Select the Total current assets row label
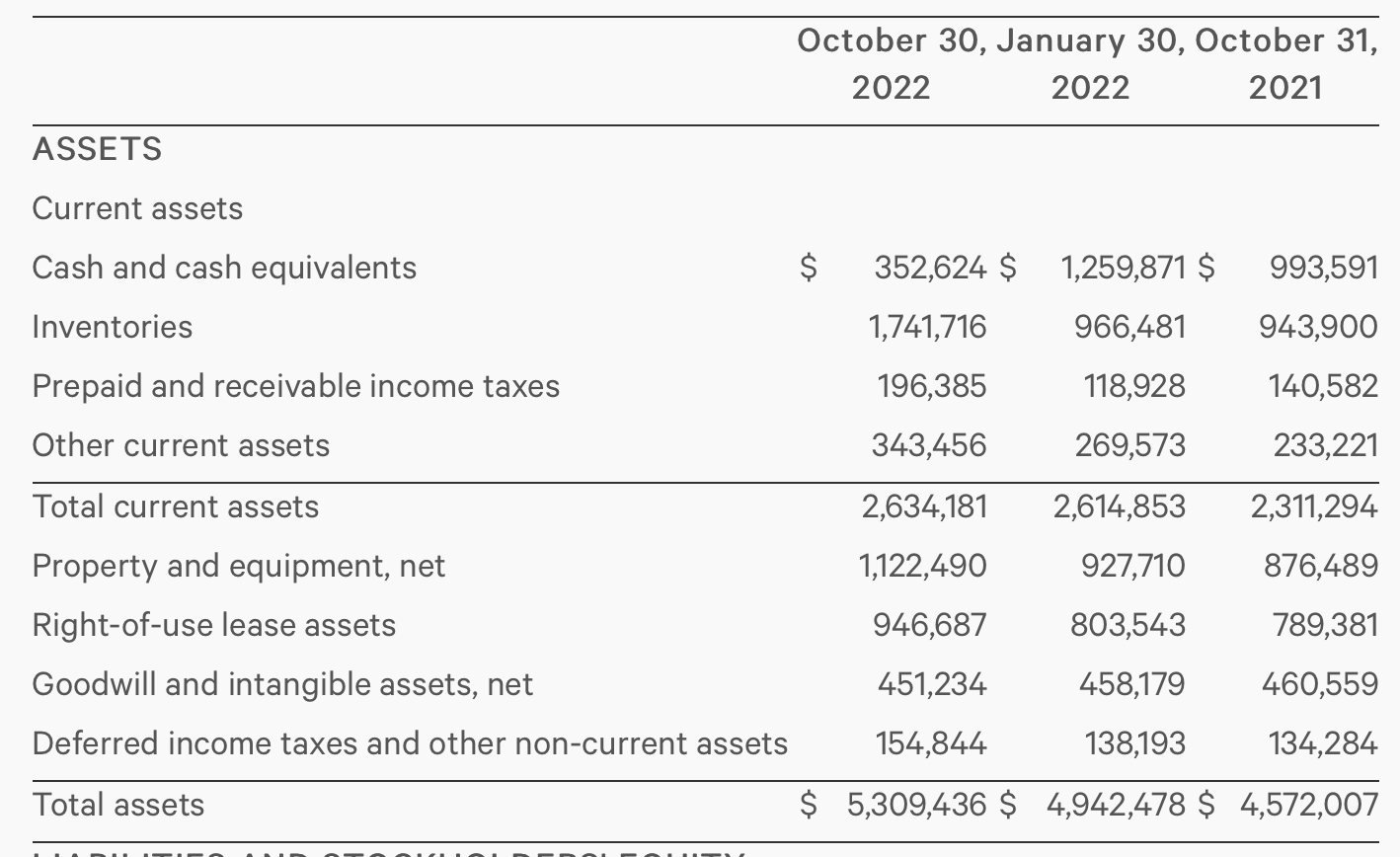This screenshot has height=857, width=1400. pos(176,506)
